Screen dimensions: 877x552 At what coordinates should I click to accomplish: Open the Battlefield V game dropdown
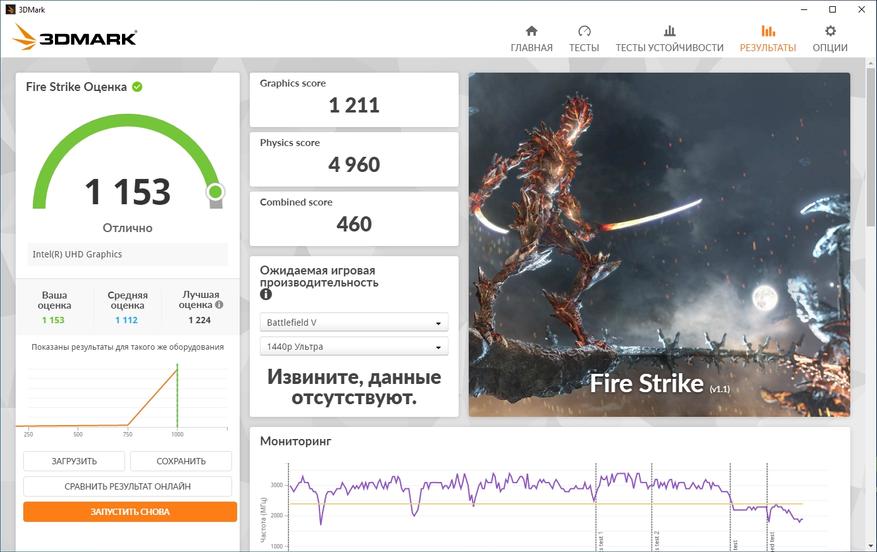(354, 323)
